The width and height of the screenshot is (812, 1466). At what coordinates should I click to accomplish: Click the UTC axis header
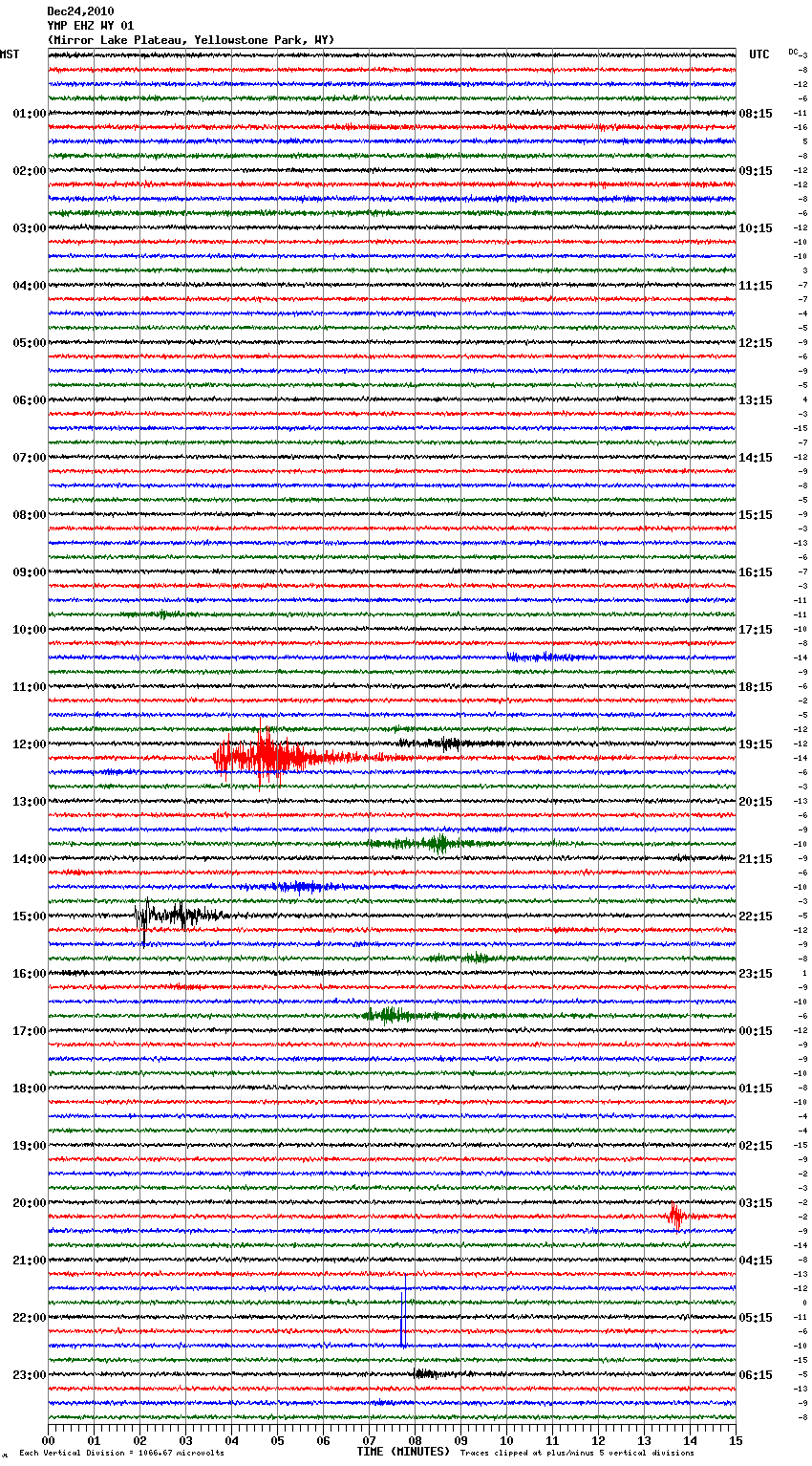pyautogui.click(x=759, y=54)
